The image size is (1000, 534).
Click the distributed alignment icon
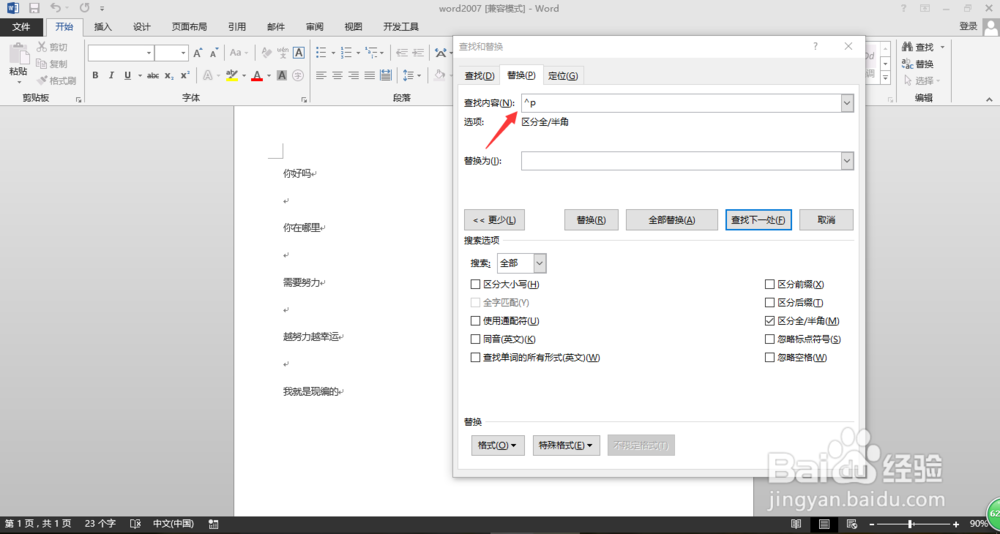coord(386,75)
